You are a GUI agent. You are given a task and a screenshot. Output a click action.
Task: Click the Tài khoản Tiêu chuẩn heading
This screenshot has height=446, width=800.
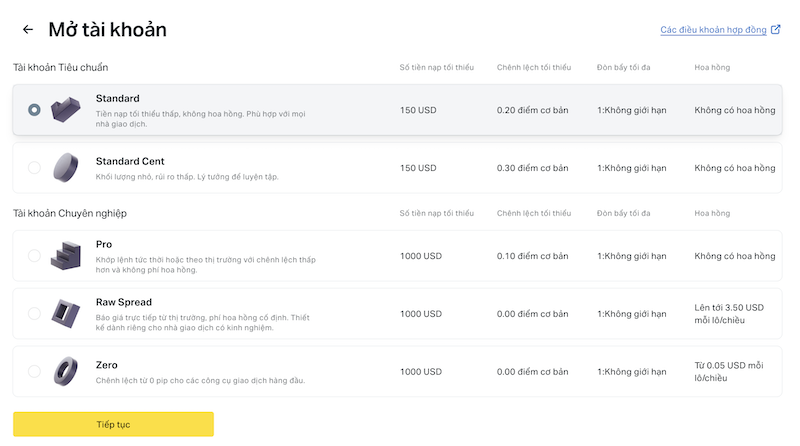click(61, 67)
